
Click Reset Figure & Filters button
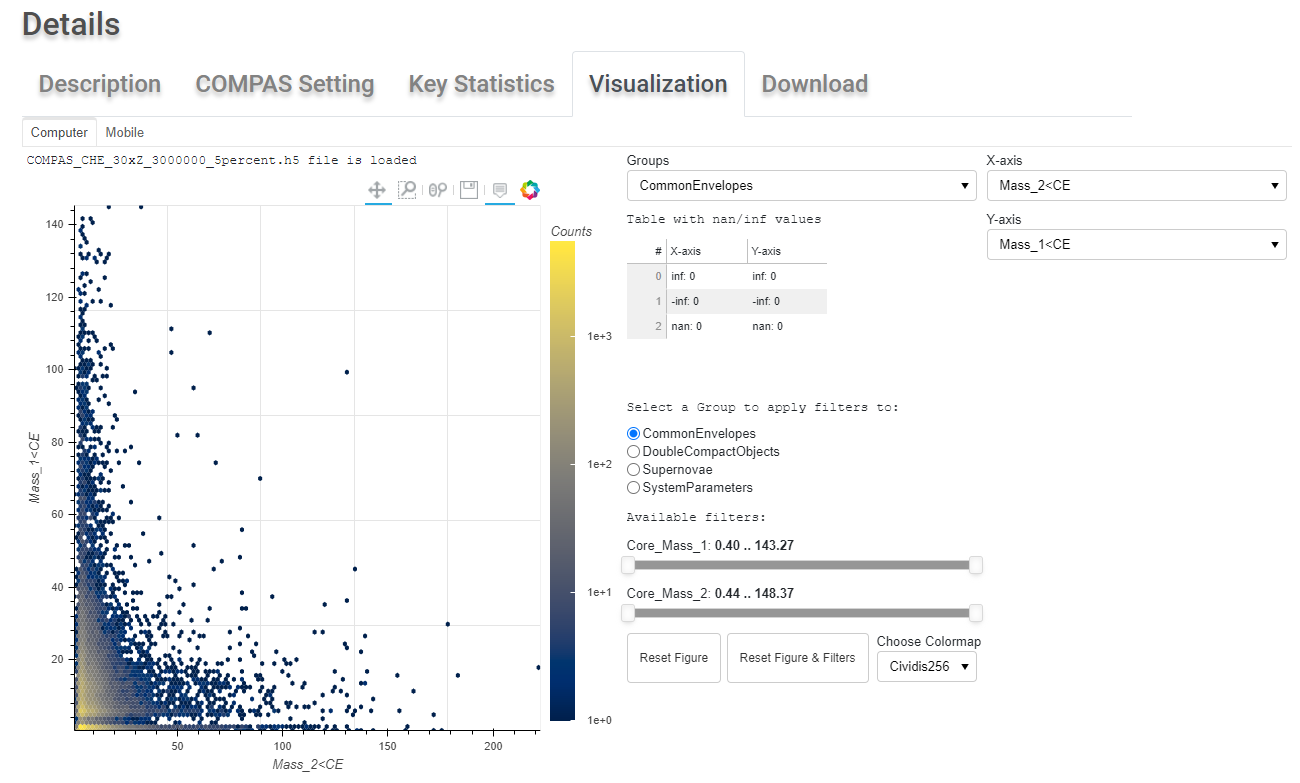[x=798, y=658]
